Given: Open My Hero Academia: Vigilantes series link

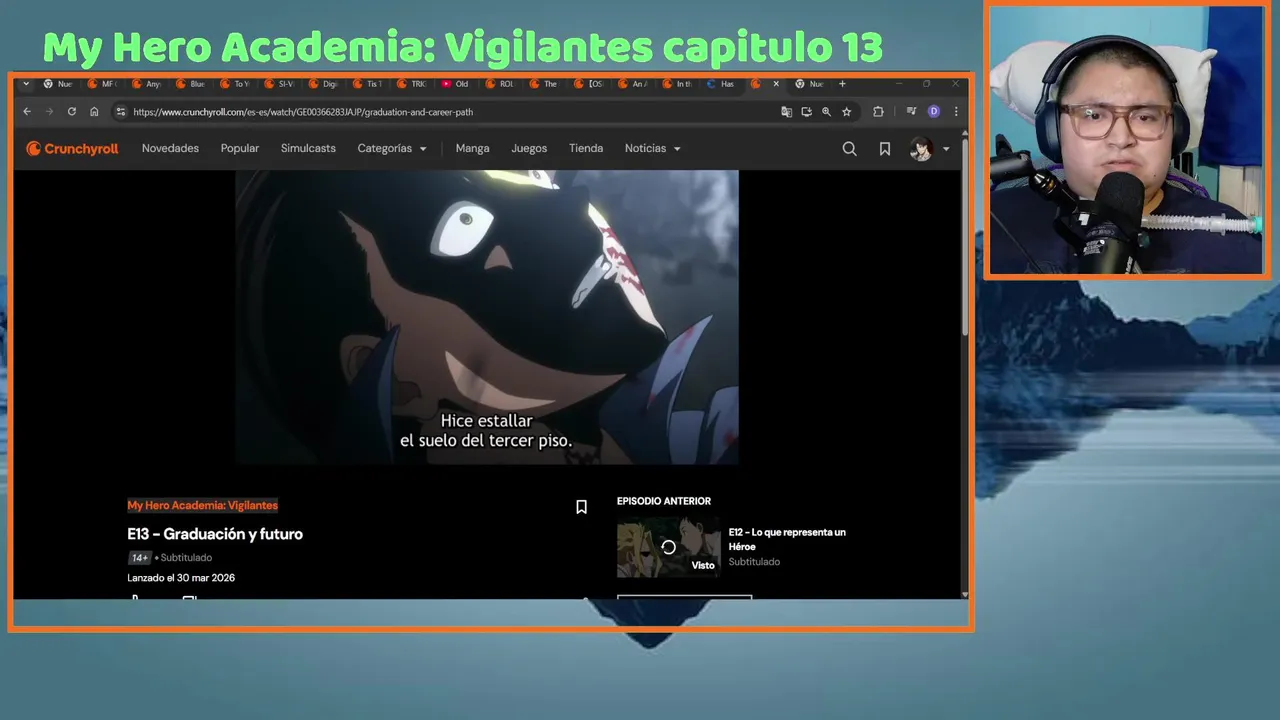Looking at the screenshot, I should [x=202, y=505].
